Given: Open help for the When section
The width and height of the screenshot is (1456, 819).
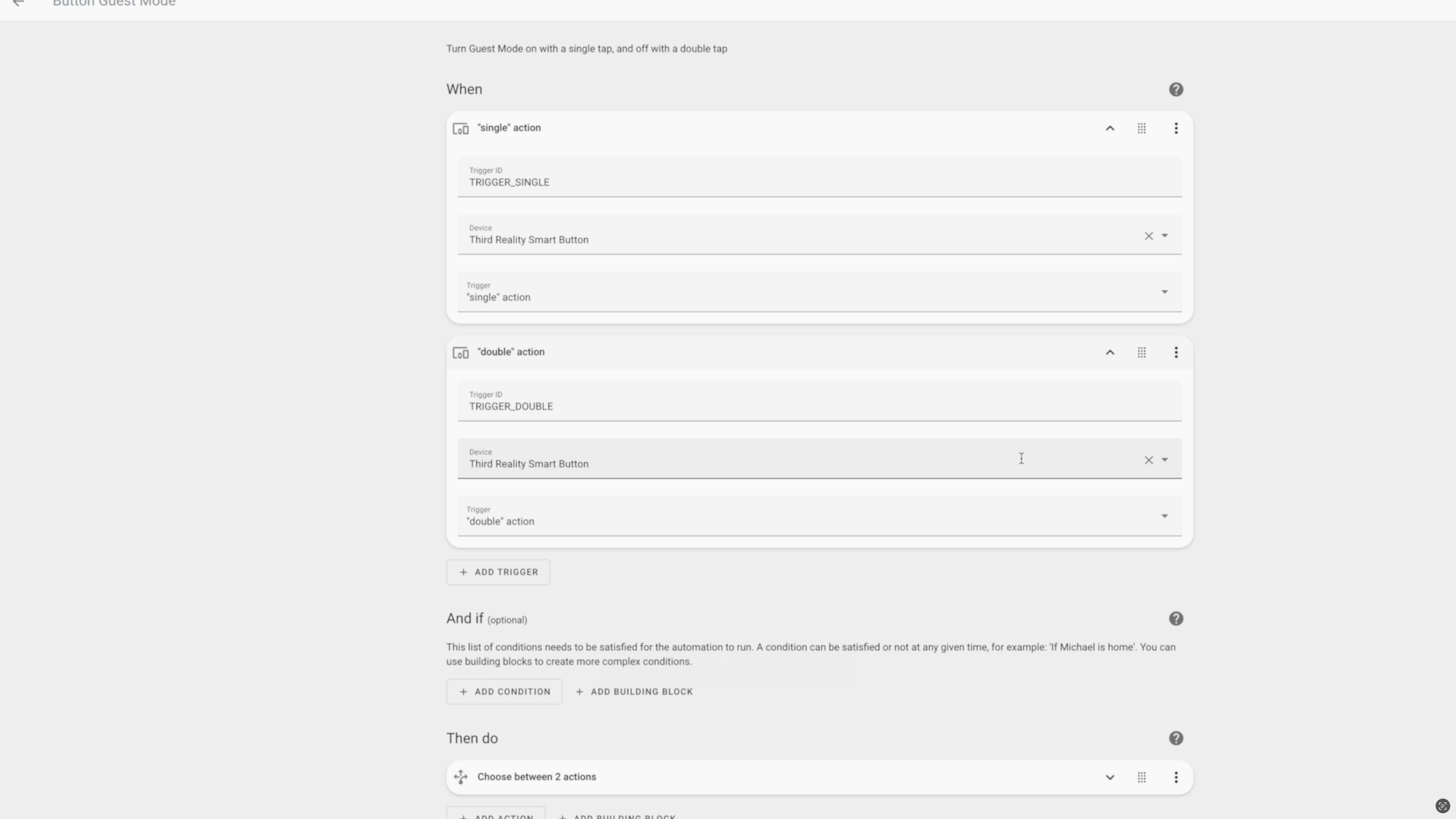Looking at the screenshot, I should [1176, 90].
